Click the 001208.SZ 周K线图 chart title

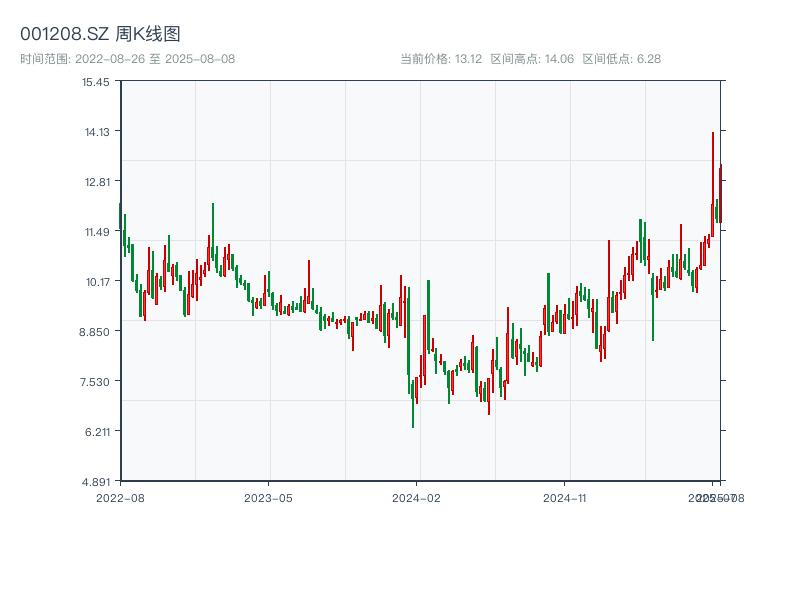pos(100,34)
